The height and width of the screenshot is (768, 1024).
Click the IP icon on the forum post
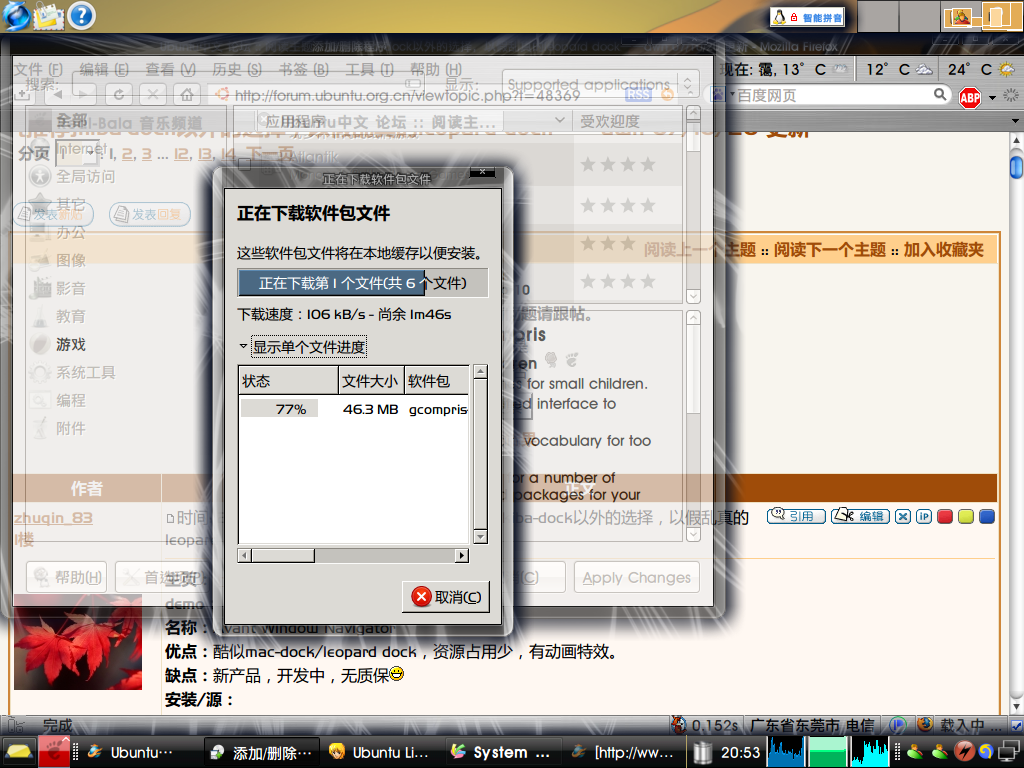[x=923, y=517]
